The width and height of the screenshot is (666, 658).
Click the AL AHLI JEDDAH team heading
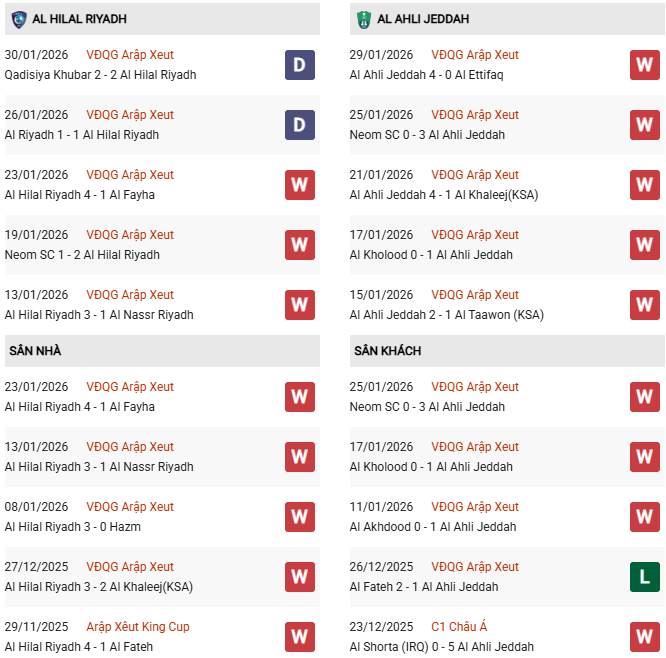click(423, 19)
